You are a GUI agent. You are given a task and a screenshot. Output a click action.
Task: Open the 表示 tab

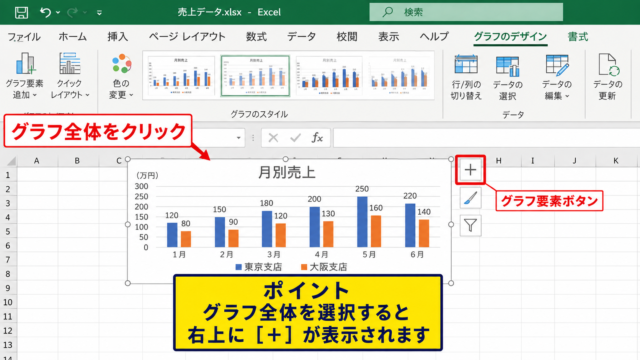pyautogui.click(x=389, y=37)
